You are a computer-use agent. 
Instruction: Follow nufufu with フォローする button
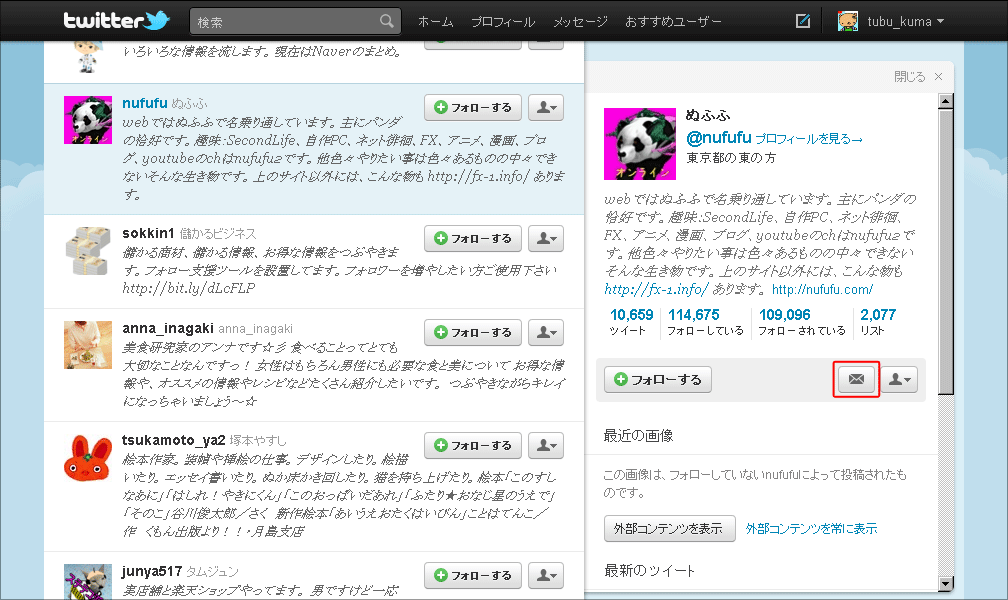[472, 107]
